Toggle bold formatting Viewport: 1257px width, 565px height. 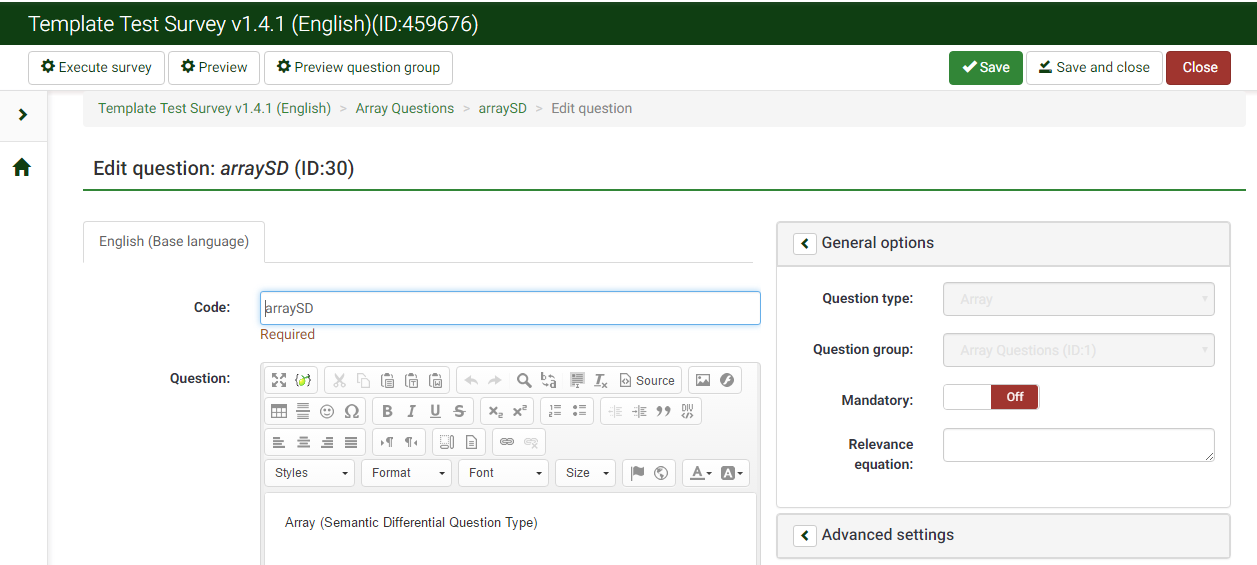[387, 411]
